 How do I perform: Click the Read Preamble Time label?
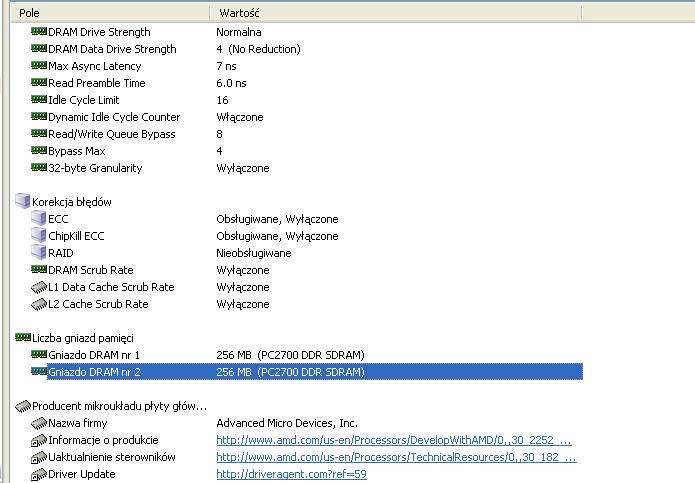coord(97,83)
